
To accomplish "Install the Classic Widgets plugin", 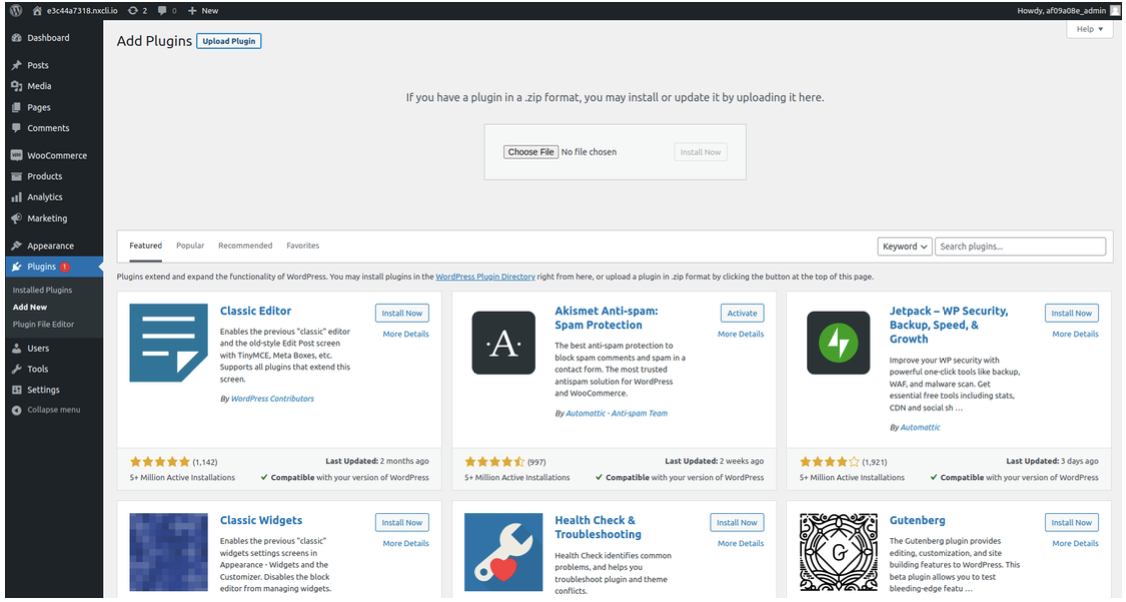I will click(402, 522).
